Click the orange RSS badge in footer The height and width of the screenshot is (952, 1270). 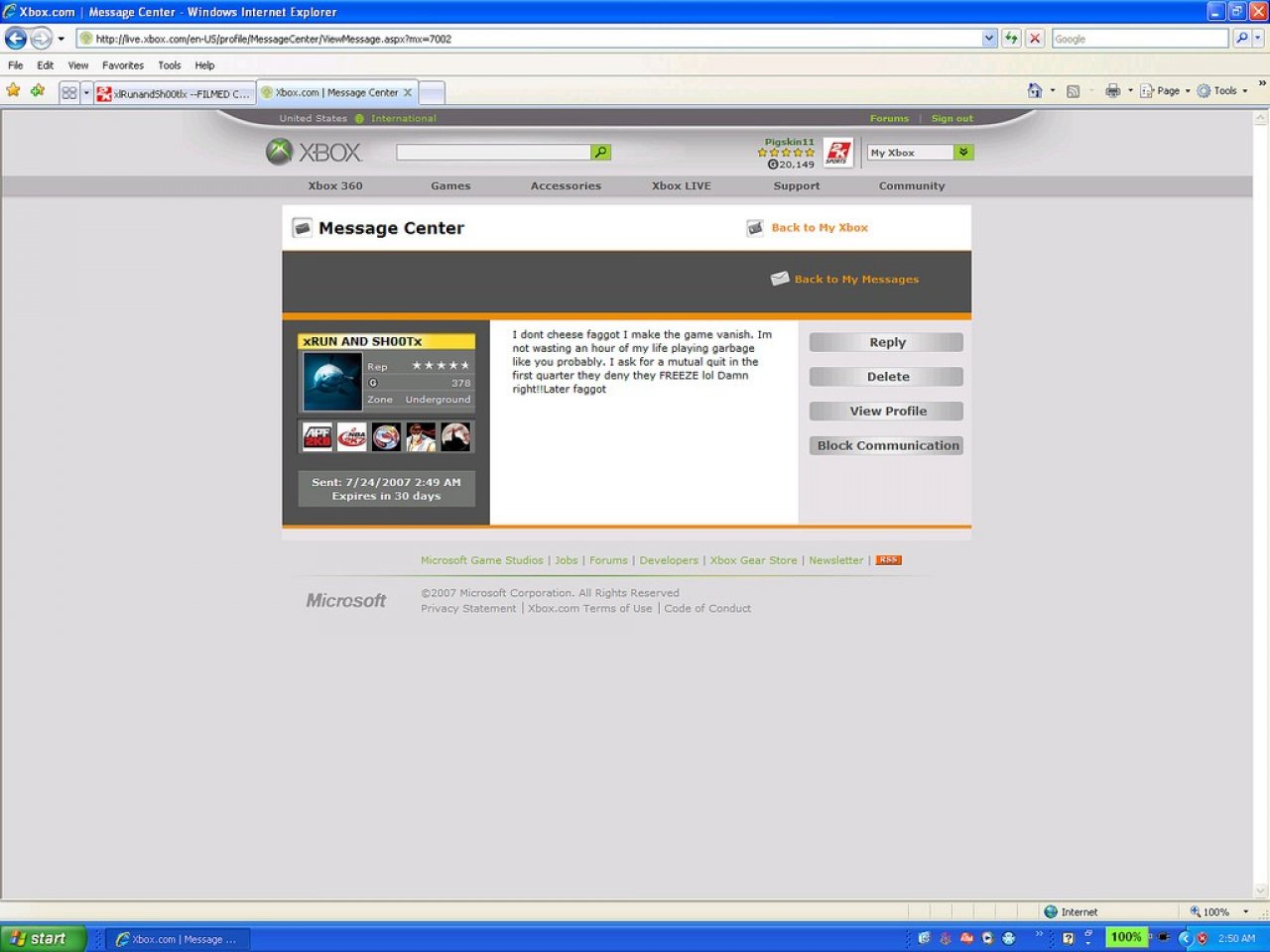point(889,560)
